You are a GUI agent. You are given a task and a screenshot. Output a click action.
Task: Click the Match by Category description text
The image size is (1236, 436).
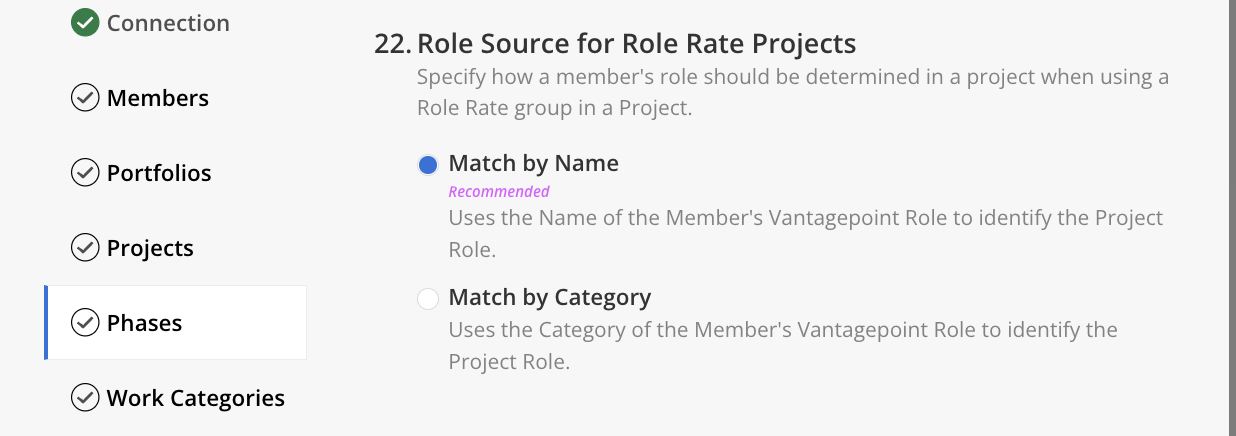(x=782, y=345)
